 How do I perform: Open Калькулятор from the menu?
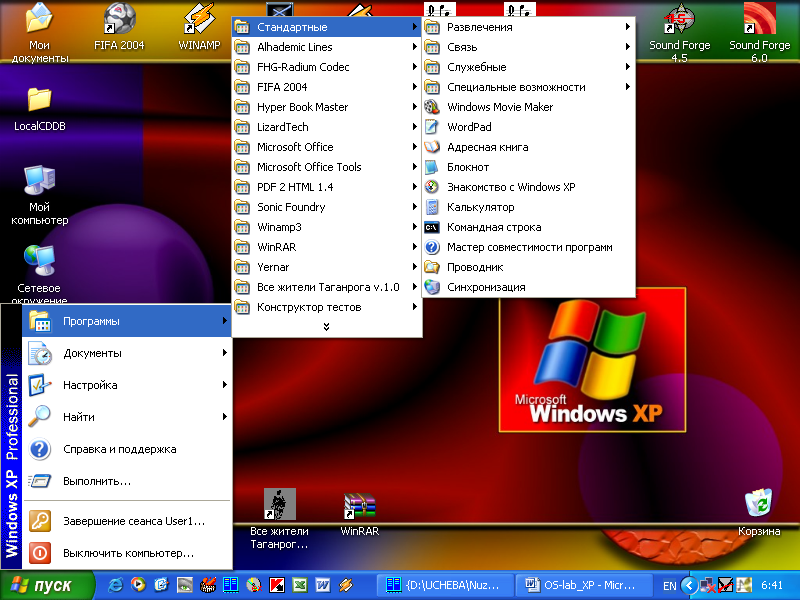coord(529,207)
